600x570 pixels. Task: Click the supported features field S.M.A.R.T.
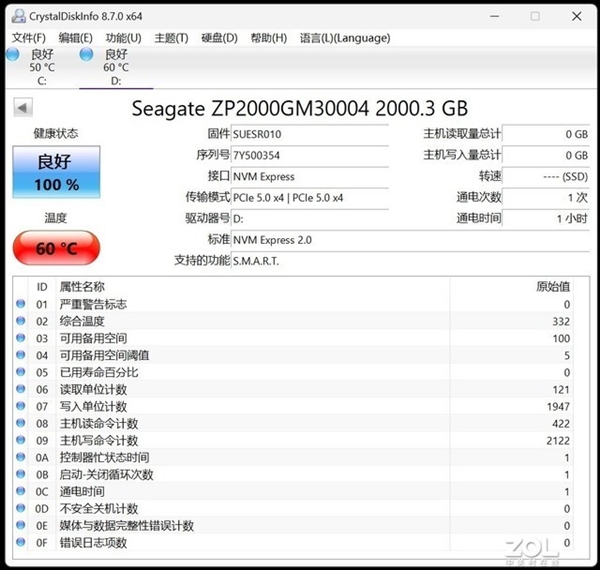[x=410, y=261]
